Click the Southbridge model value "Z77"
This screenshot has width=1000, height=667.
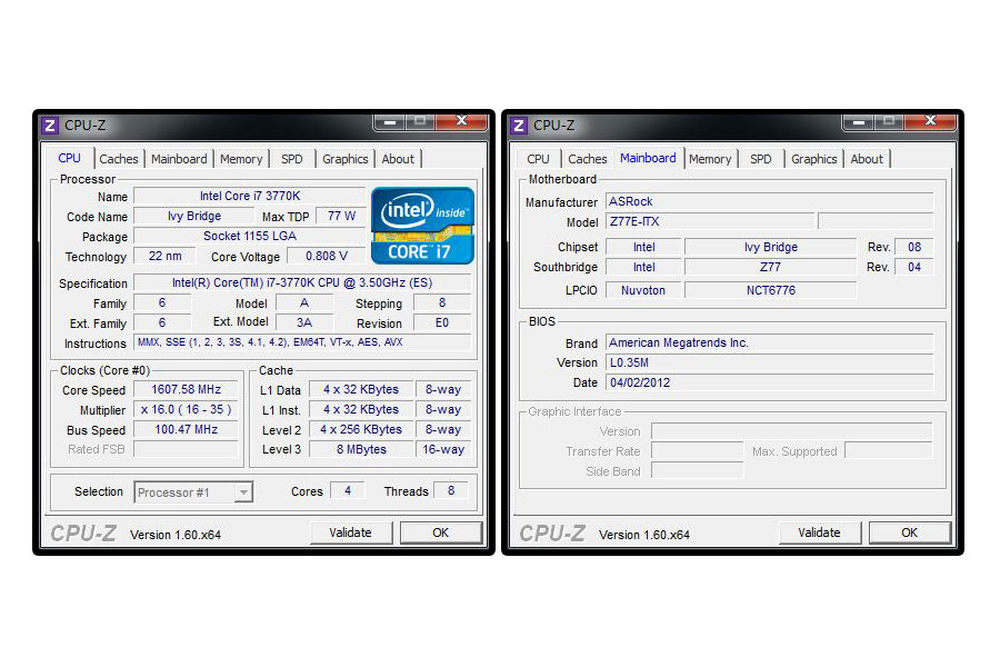point(770,267)
